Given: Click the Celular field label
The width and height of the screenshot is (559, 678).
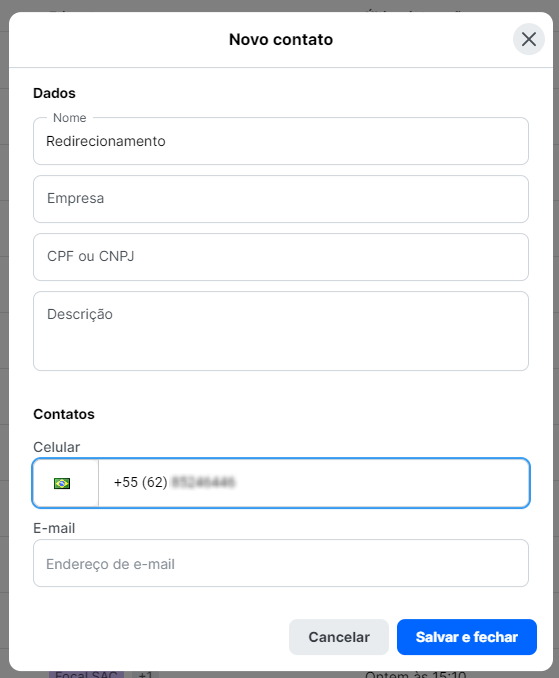Looking at the screenshot, I should (57, 447).
